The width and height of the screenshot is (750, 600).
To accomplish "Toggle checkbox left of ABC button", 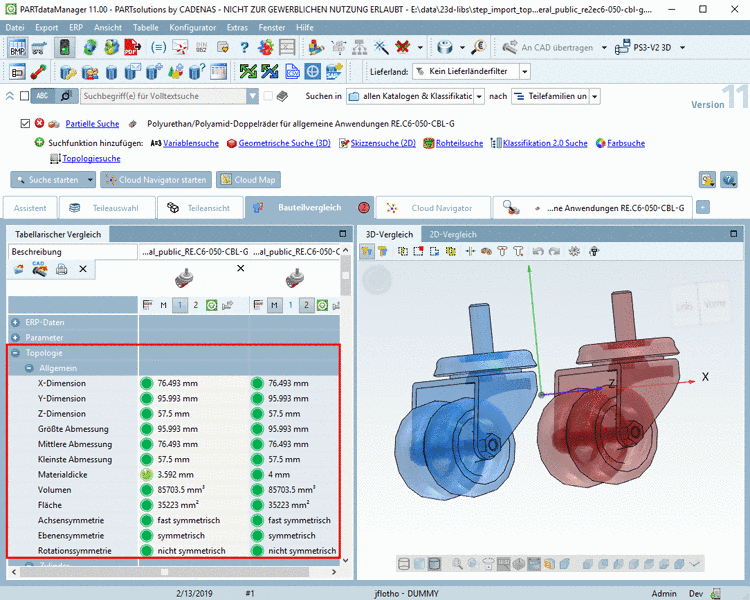I will 24,96.
